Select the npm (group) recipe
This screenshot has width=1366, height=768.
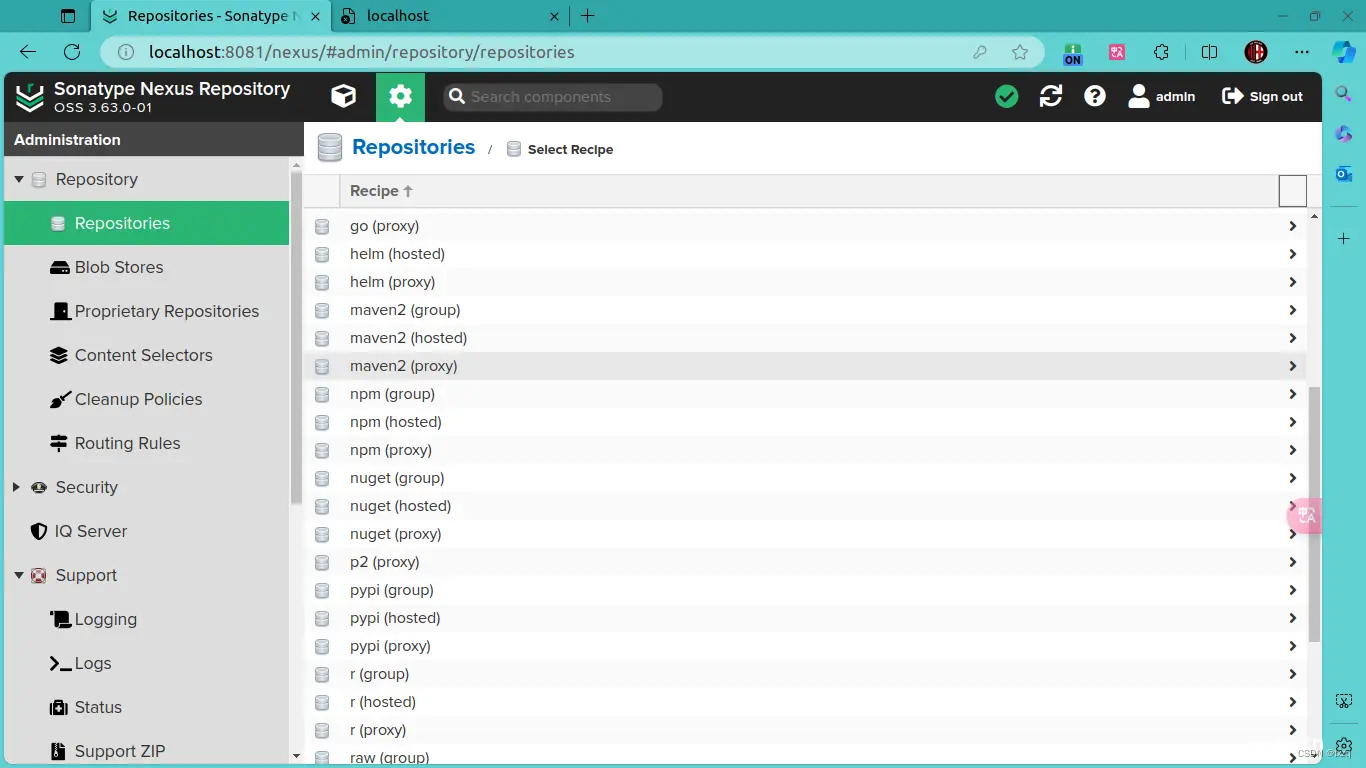pyautogui.click(x=805, y=394)
